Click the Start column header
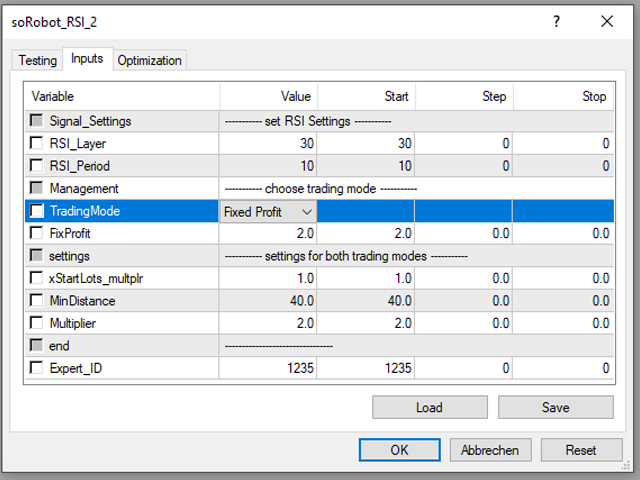The width and height of the screenshot is (640, 480). [x=367, y=96]
